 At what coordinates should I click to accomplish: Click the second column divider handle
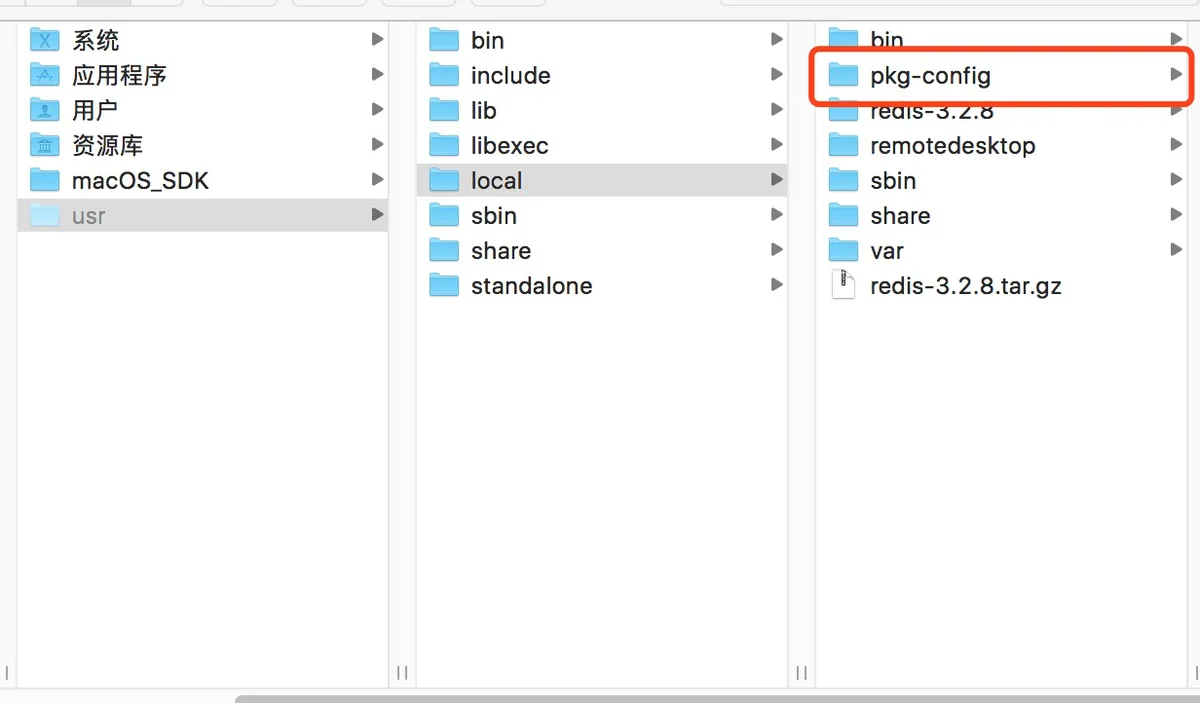pyautogui.click(x=802, y=672)
